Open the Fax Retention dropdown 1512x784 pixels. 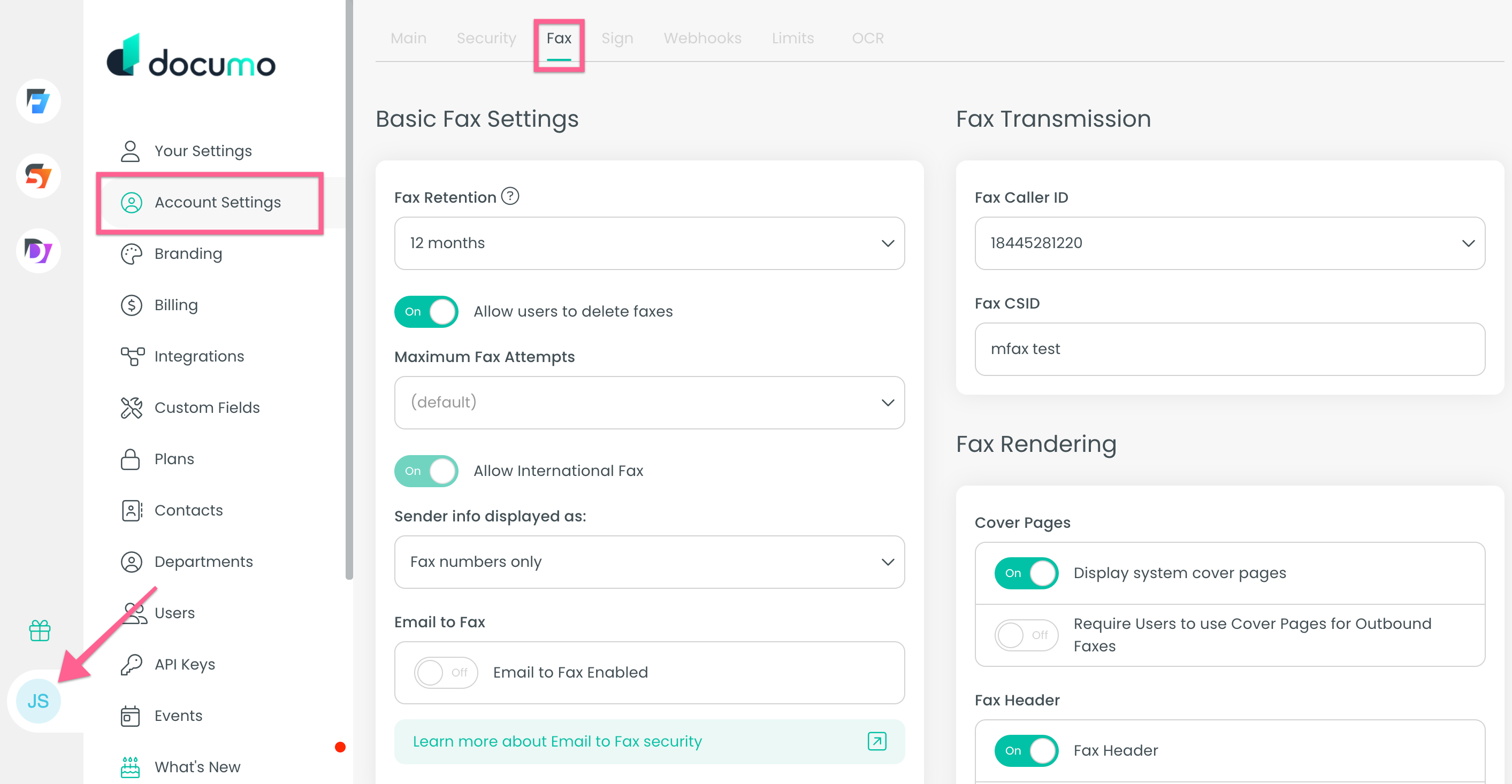[x=648, y=243]
